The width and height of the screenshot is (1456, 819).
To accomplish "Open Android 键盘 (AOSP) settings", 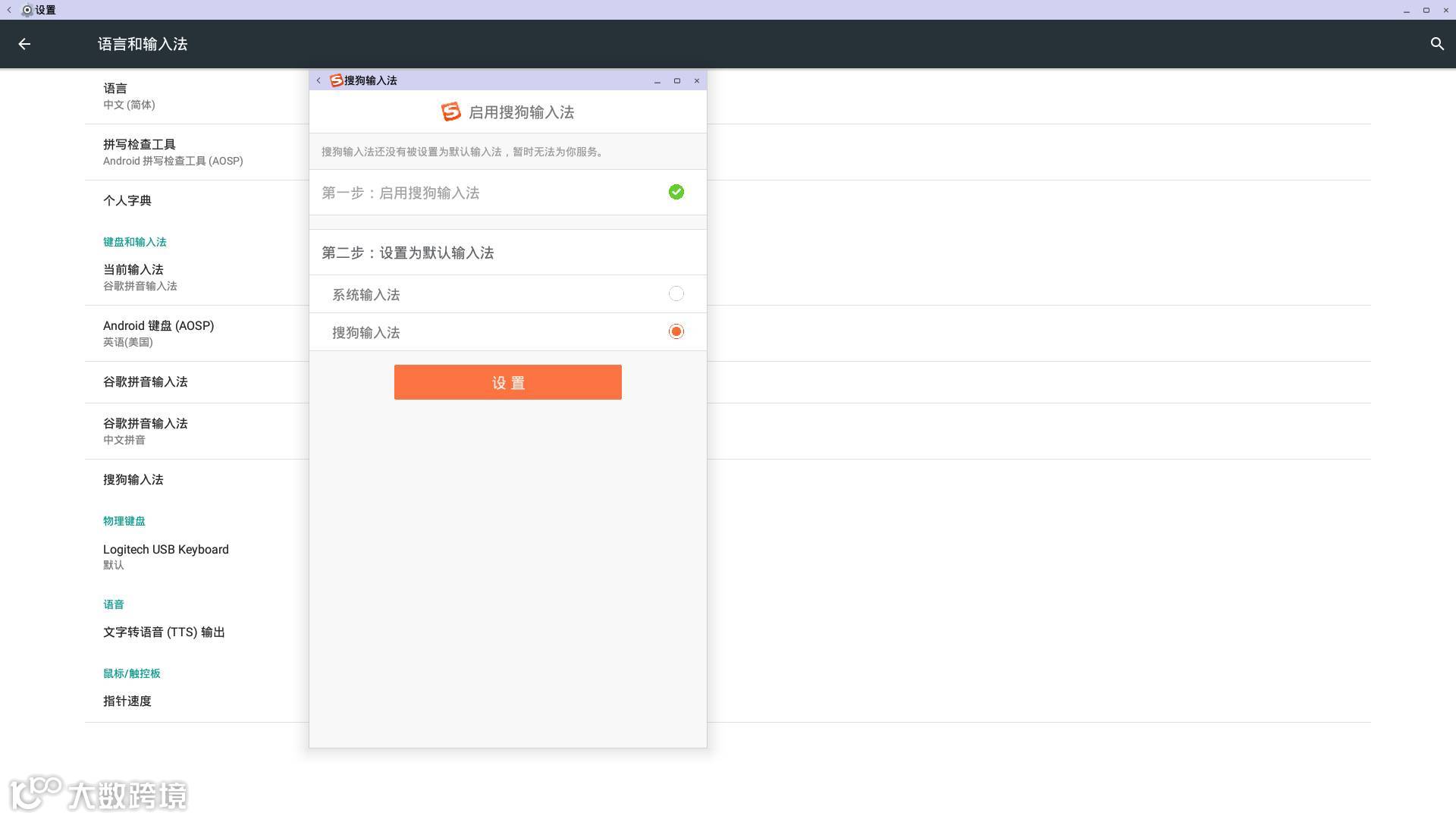I will tap(158, 333).
